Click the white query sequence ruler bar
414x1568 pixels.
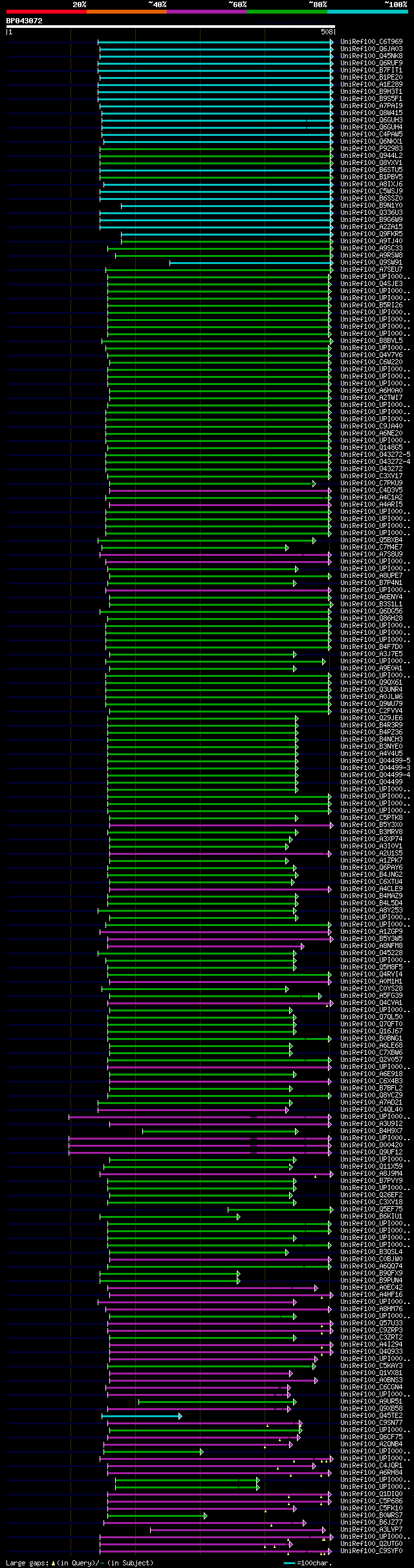tap(171, 27)
